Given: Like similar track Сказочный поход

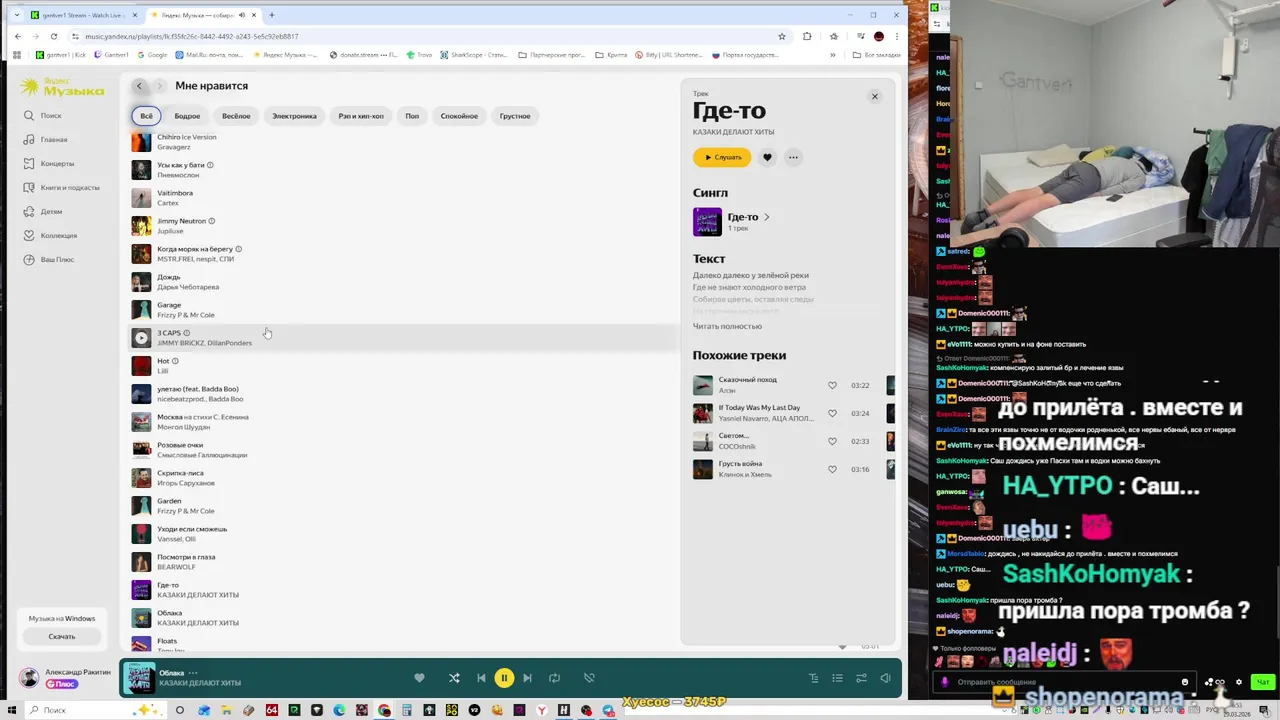Looking at the screenshot, I should tap(832, 385).
